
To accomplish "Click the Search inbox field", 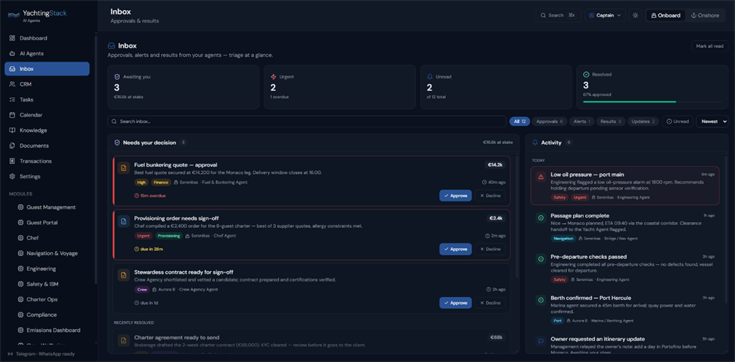I will click(x=307, y=121).
